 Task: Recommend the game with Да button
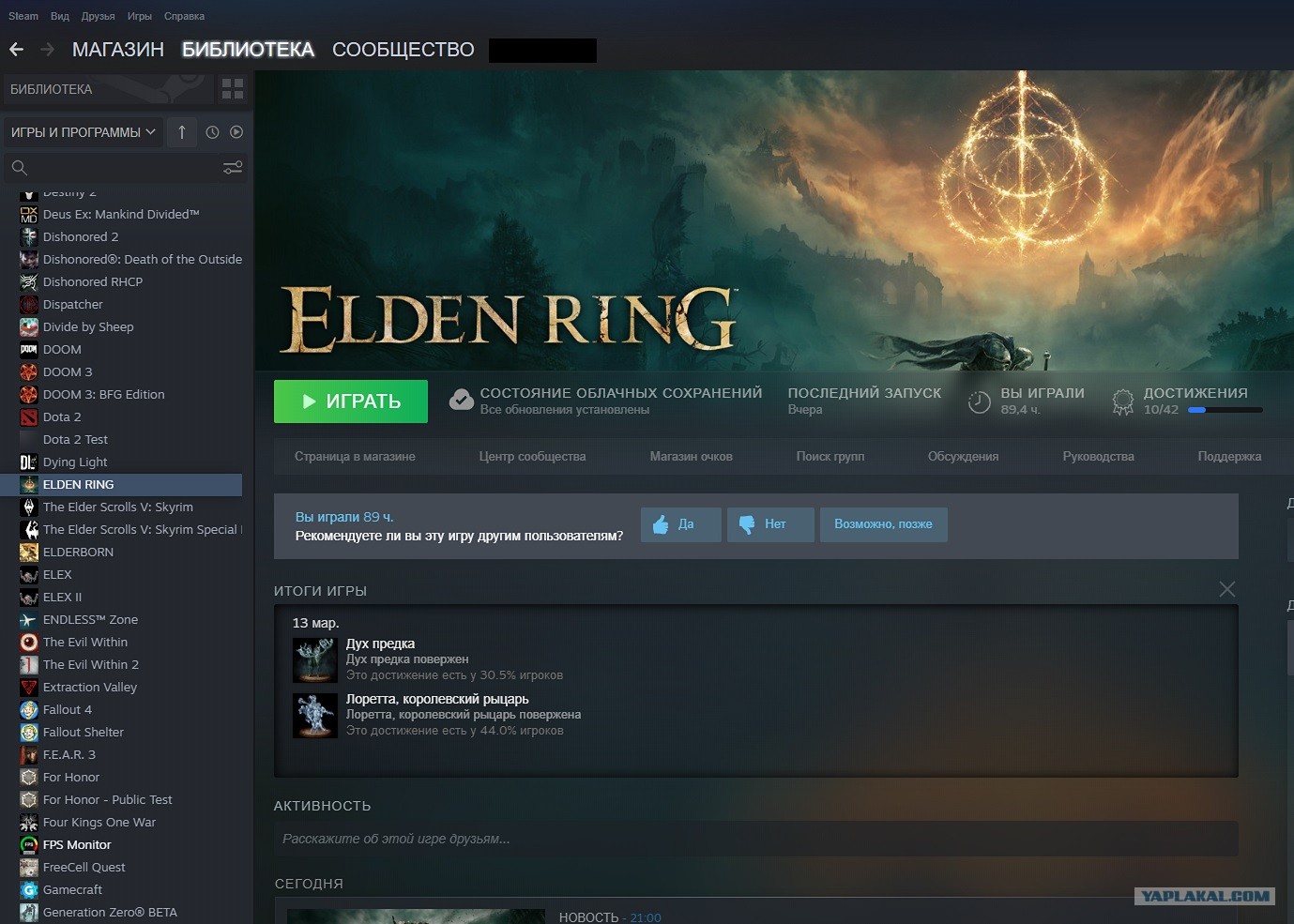pos(681,524)
